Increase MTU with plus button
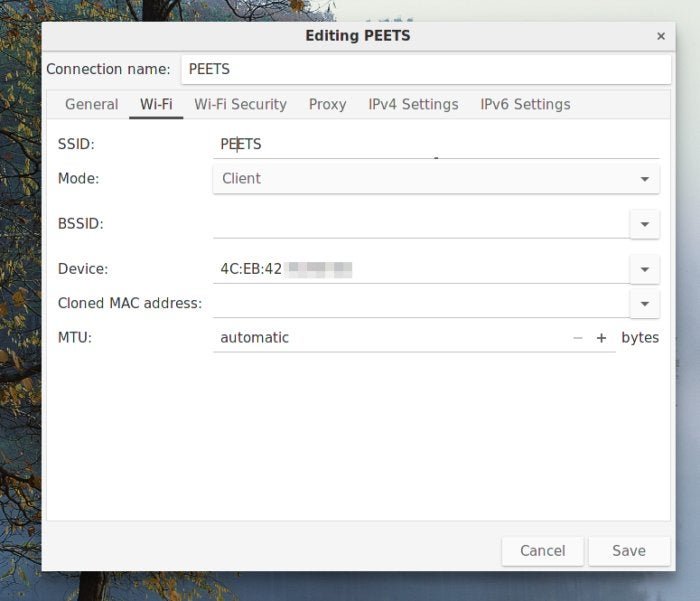700x601 pixels. tap(601, 338)
